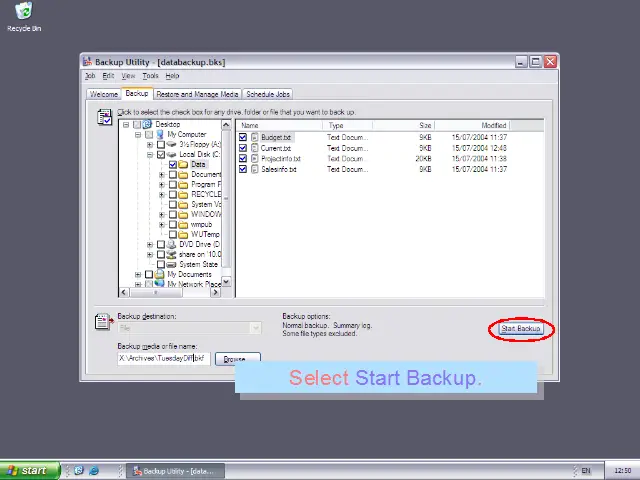Viewport: 640px width, 480px height.
Task: Select the DVD Drive icon in tree
Action: (172, 244)
